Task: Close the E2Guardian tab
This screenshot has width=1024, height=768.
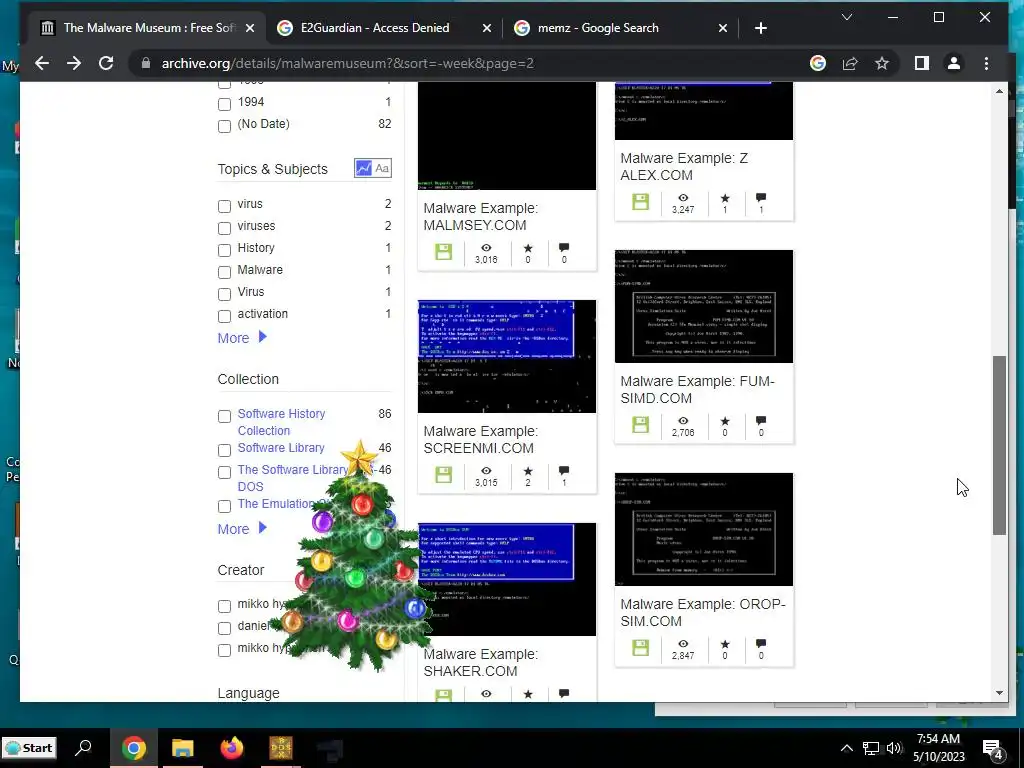Action: click(487, 28)
